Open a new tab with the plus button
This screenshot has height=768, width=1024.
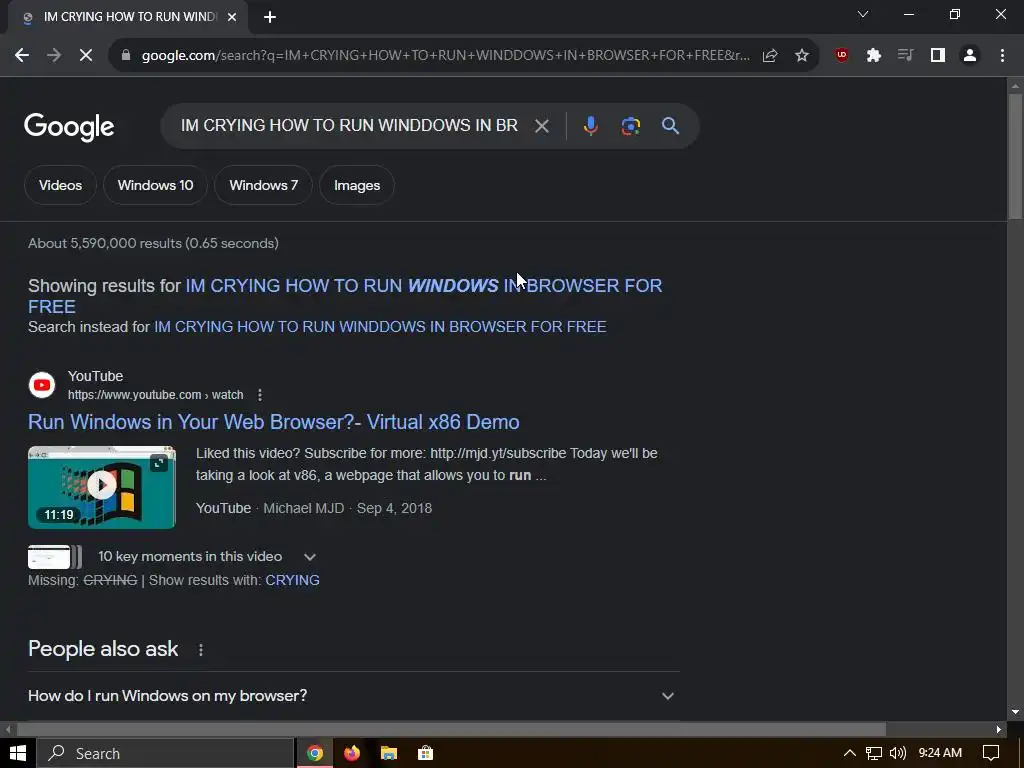click(x=270, y=17)
